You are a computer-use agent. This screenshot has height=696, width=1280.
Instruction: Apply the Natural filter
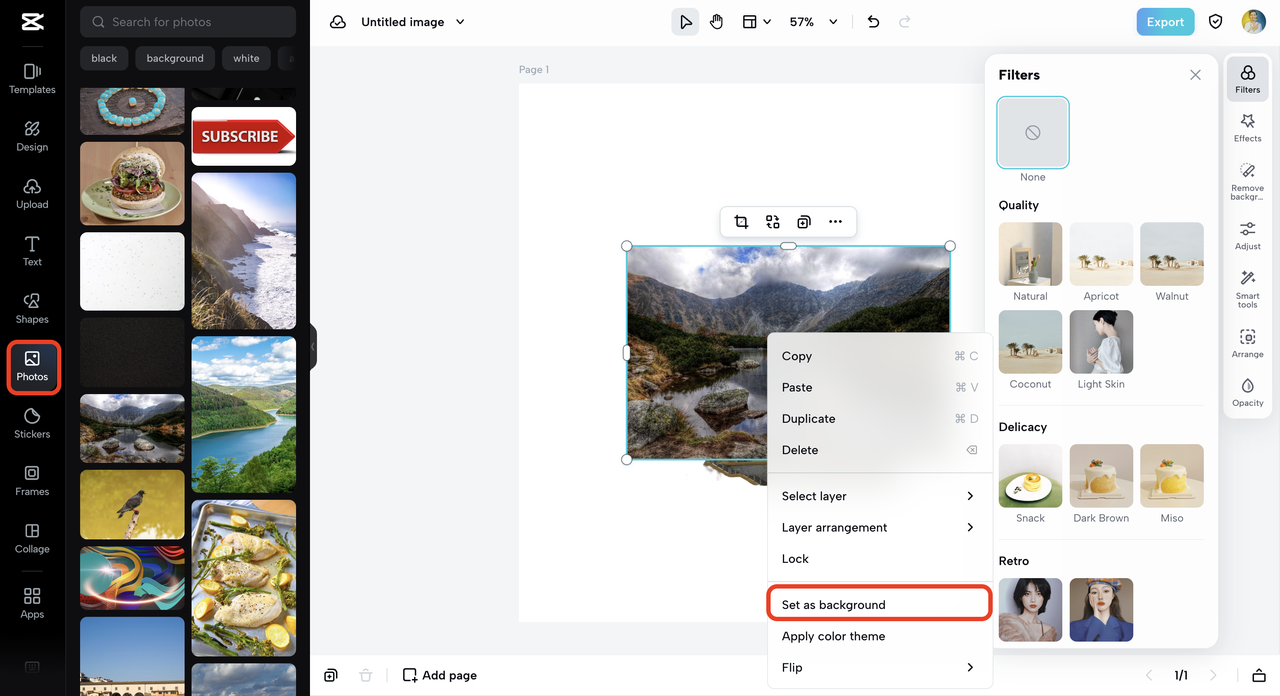pos(1030,254)
